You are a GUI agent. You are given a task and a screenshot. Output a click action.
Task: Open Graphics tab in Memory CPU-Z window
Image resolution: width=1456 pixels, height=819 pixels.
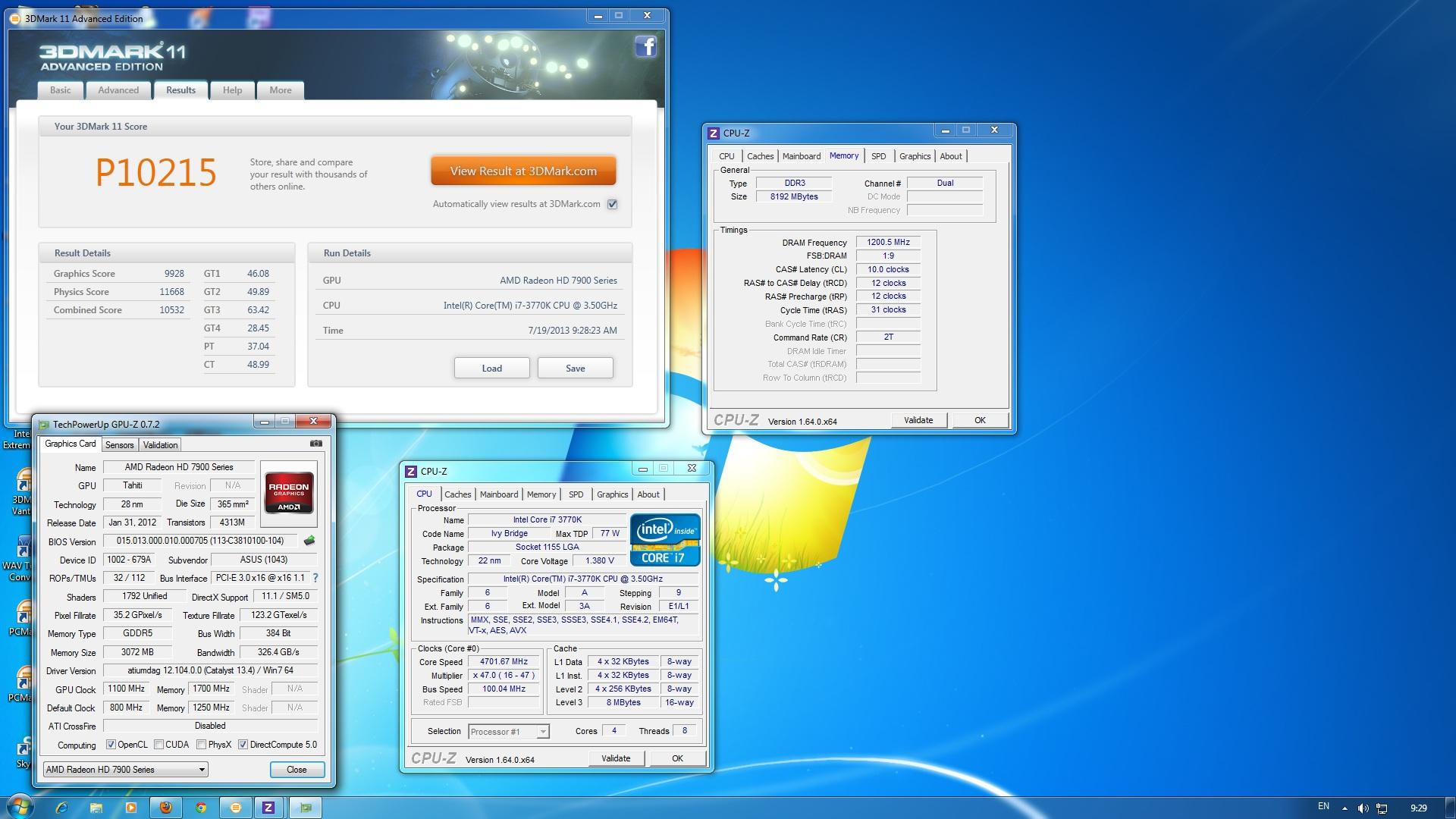(915, 156)
